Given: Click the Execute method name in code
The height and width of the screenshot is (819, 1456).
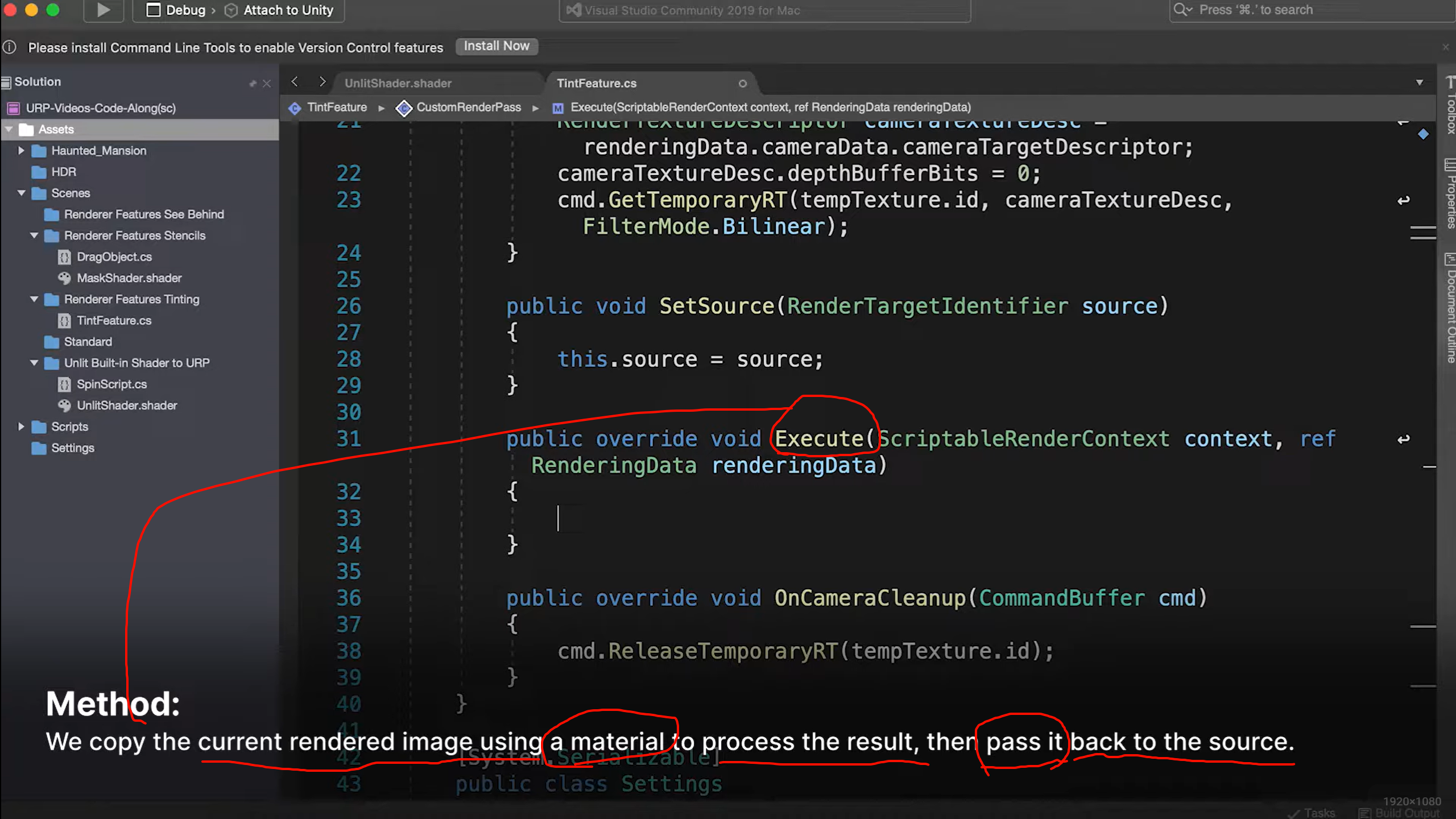Looking at the screenshot, I should click(819, 439).
